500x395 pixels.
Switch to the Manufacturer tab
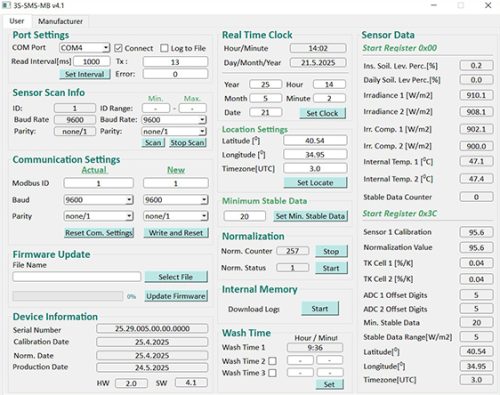coord(60,21)
